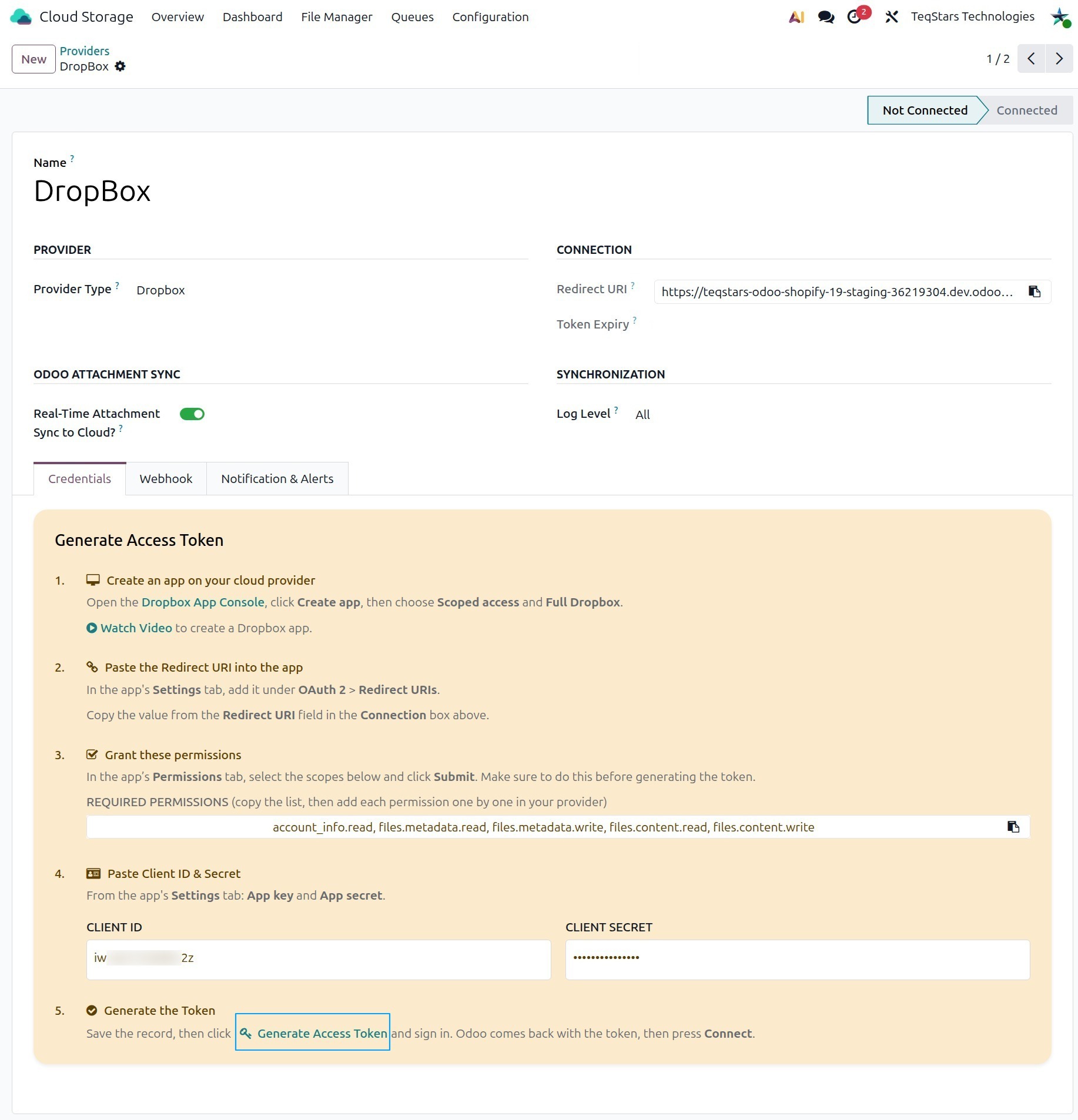
Task: Click the Cloud Storage app logo icon
Action: (21, 16)
